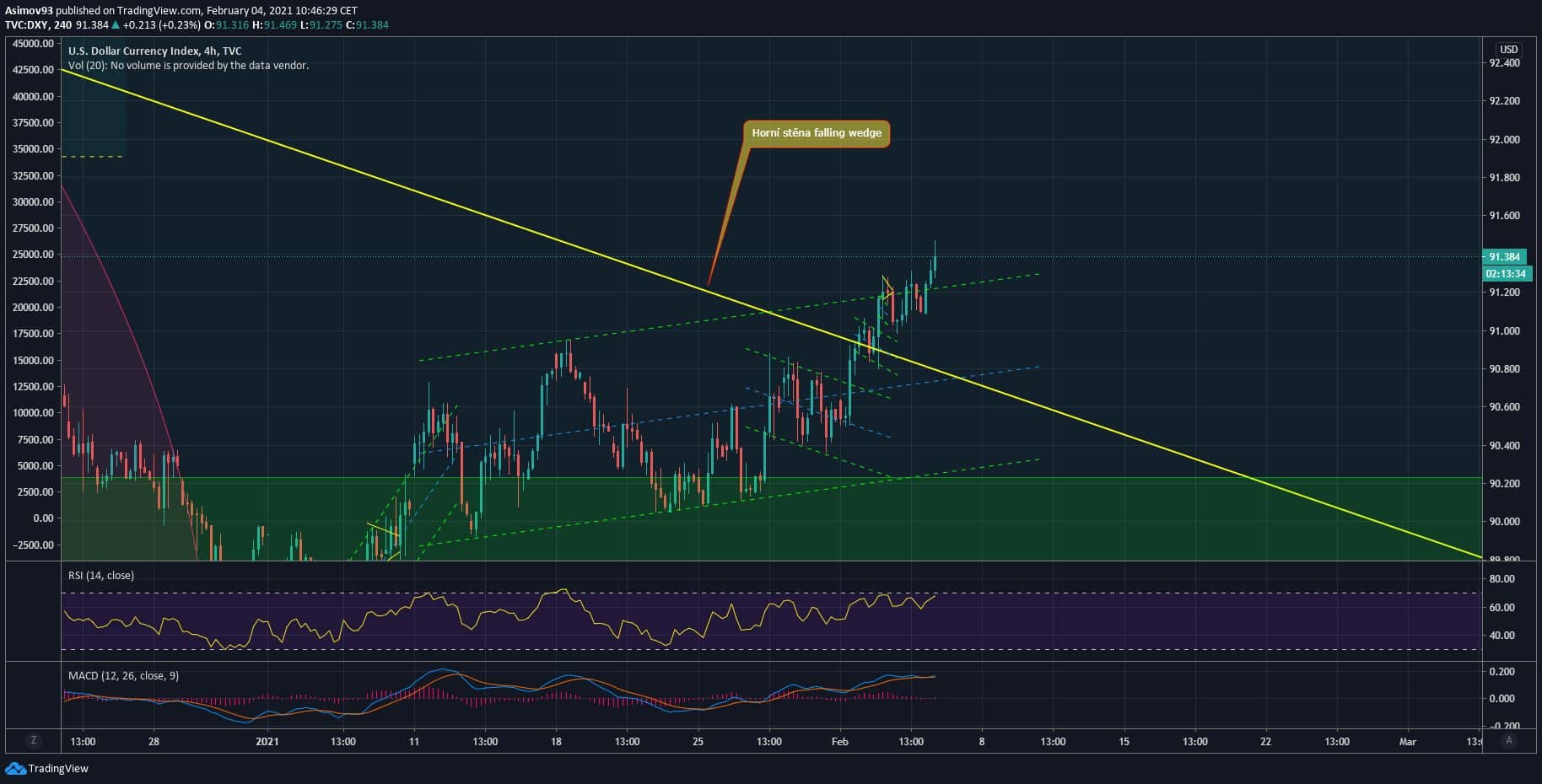1542x784 pixels.
Task: Open the USD currency selector on price axis
Action: point(1508,50)
